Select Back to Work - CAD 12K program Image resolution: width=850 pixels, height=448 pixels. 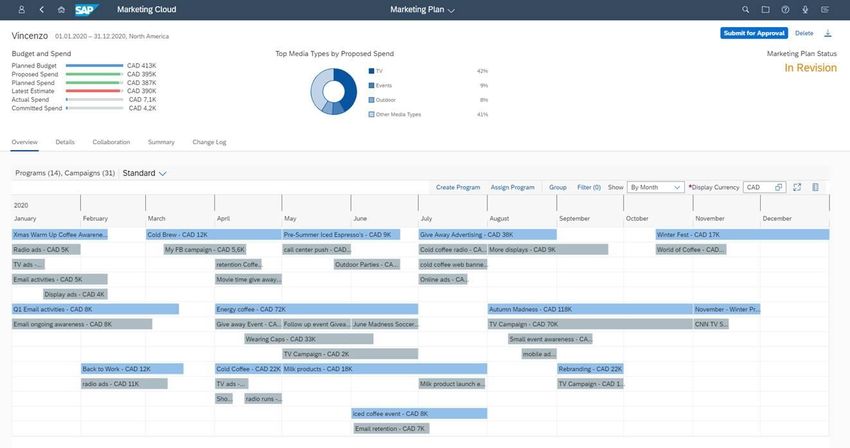132,369
